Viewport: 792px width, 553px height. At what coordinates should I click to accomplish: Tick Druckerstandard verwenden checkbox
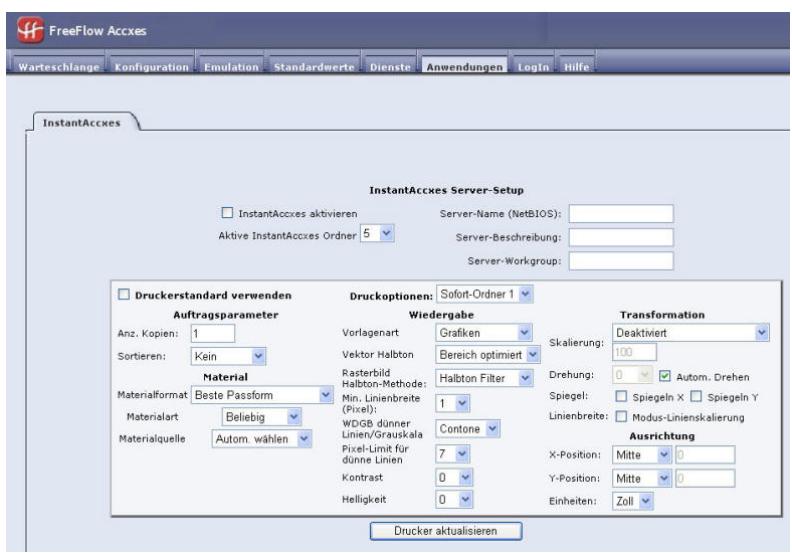point(124,294)
